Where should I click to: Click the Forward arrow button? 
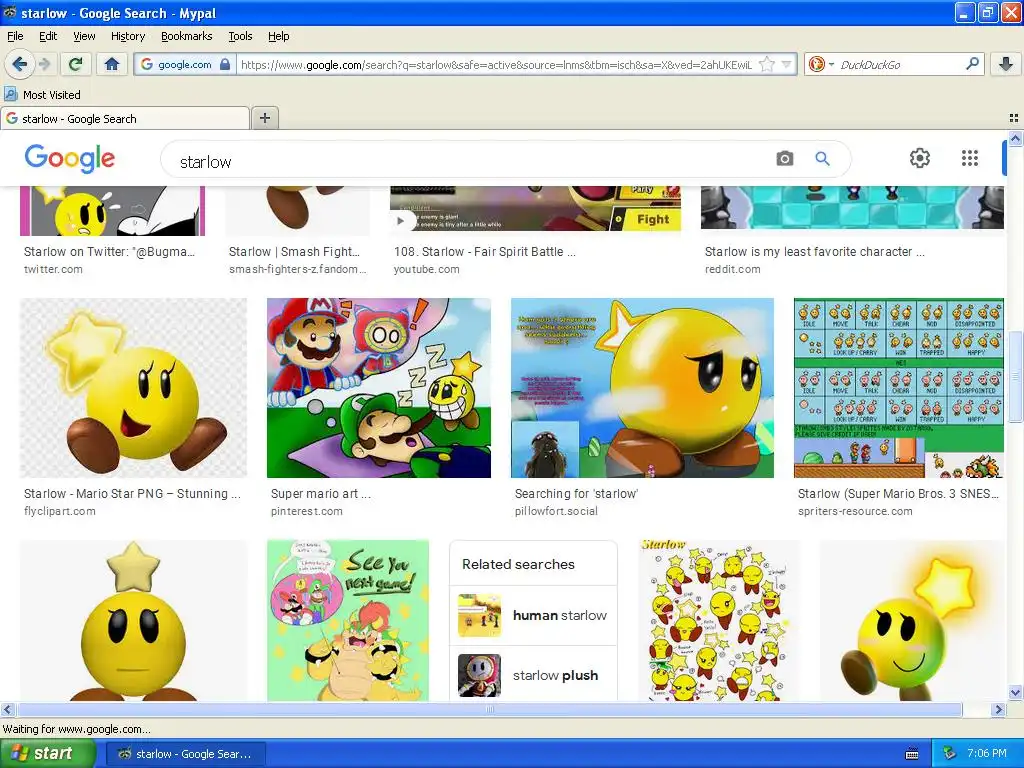[44, 64]
